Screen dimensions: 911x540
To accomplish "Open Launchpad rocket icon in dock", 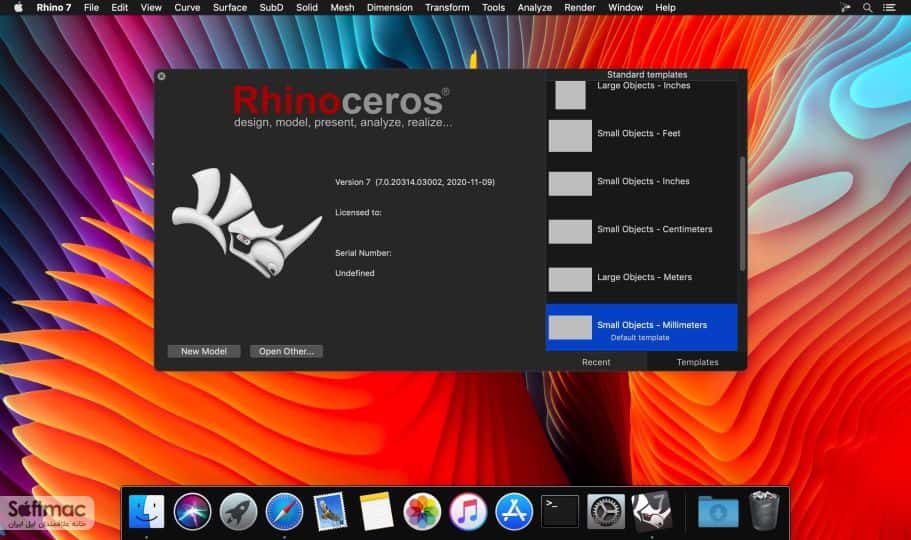I will 238,512.
